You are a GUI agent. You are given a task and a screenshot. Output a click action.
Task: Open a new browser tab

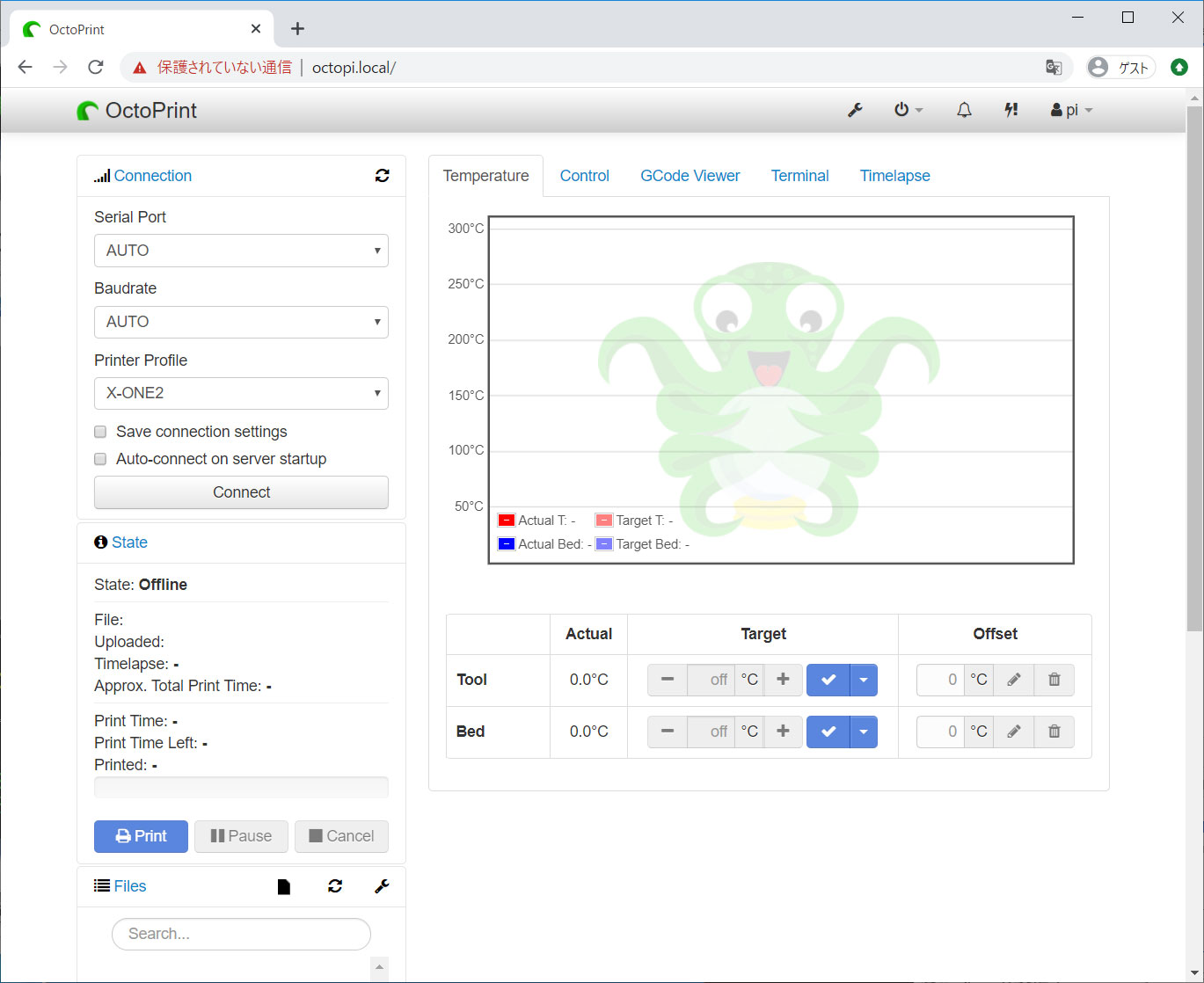(297, 29)
